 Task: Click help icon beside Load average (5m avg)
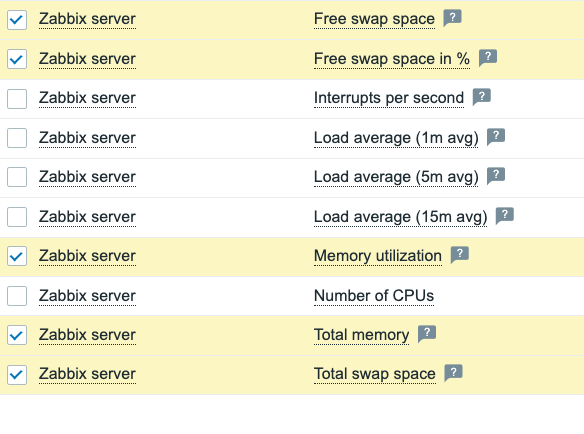point(496,176)
